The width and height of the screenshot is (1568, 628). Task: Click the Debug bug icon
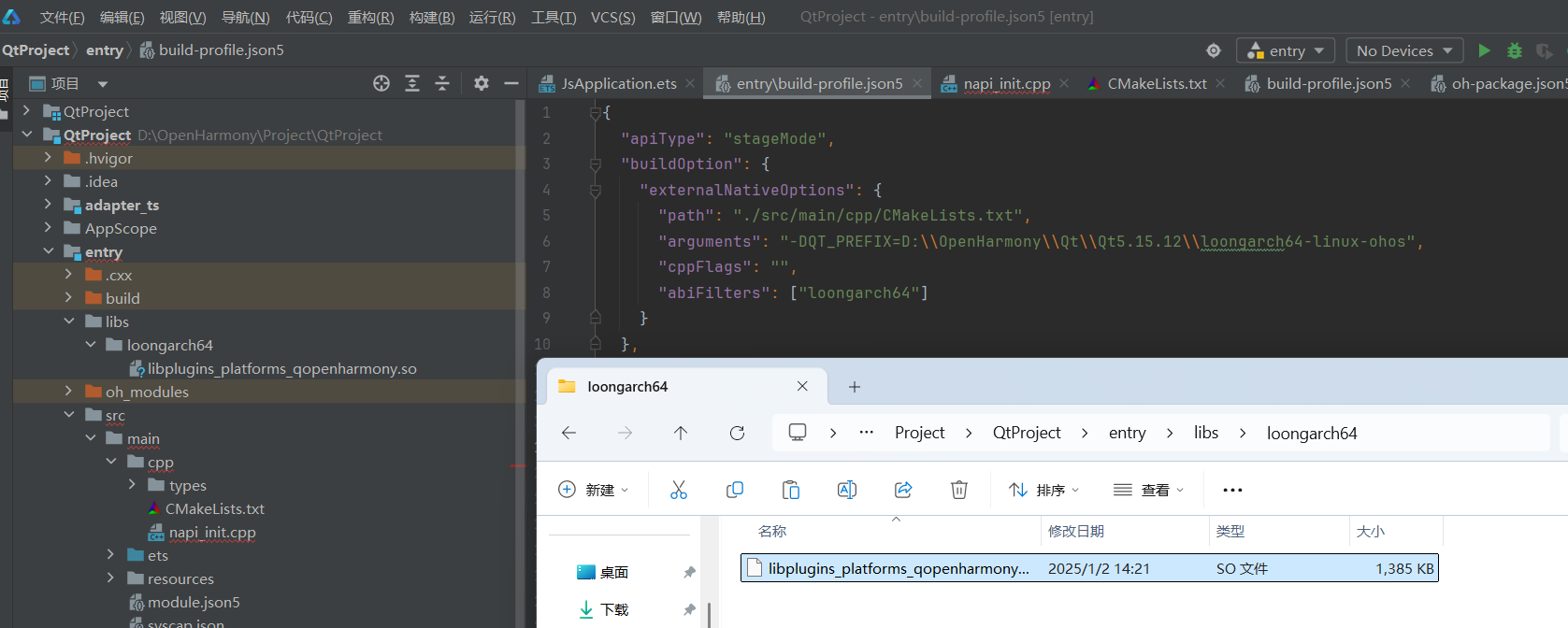(x=1515, y=50)
